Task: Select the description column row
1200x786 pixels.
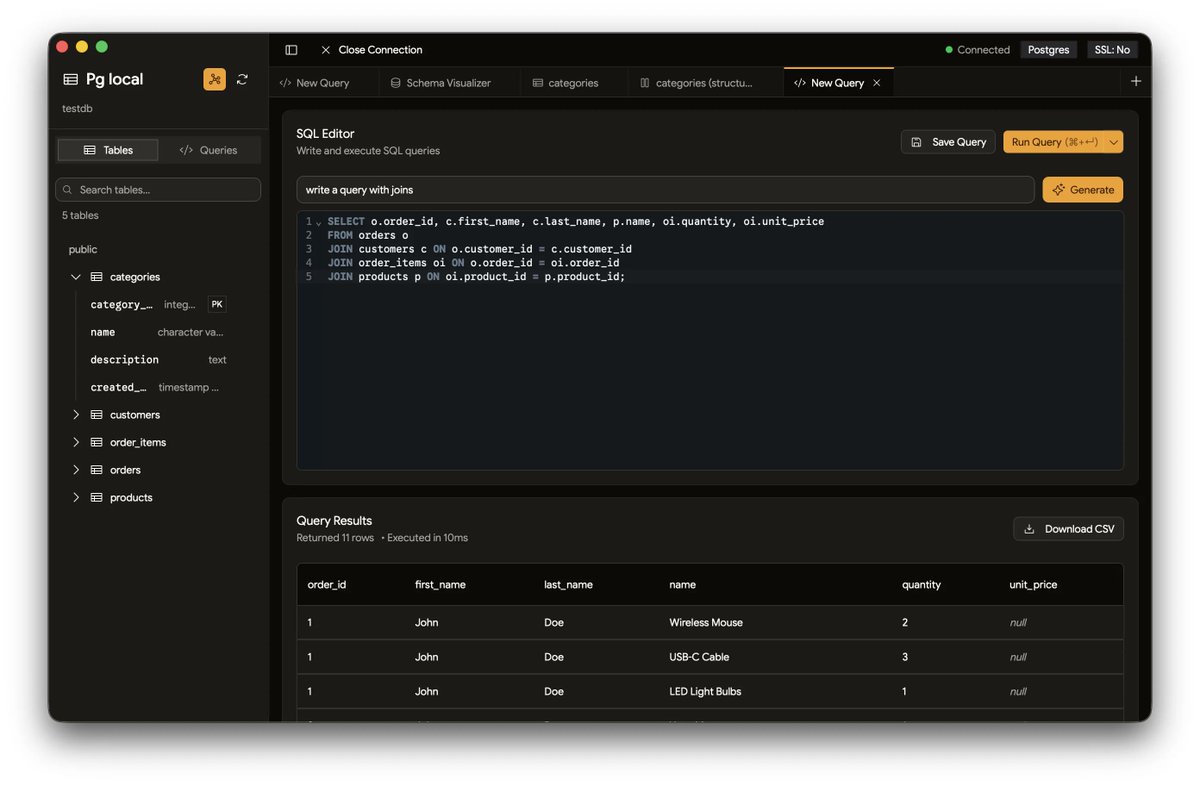Action: [x=158, y=359]
